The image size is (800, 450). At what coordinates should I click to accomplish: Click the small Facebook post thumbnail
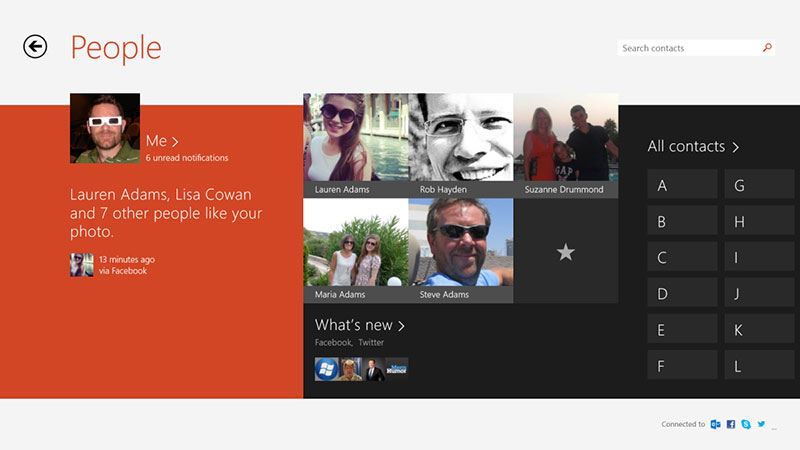(82, 265)
